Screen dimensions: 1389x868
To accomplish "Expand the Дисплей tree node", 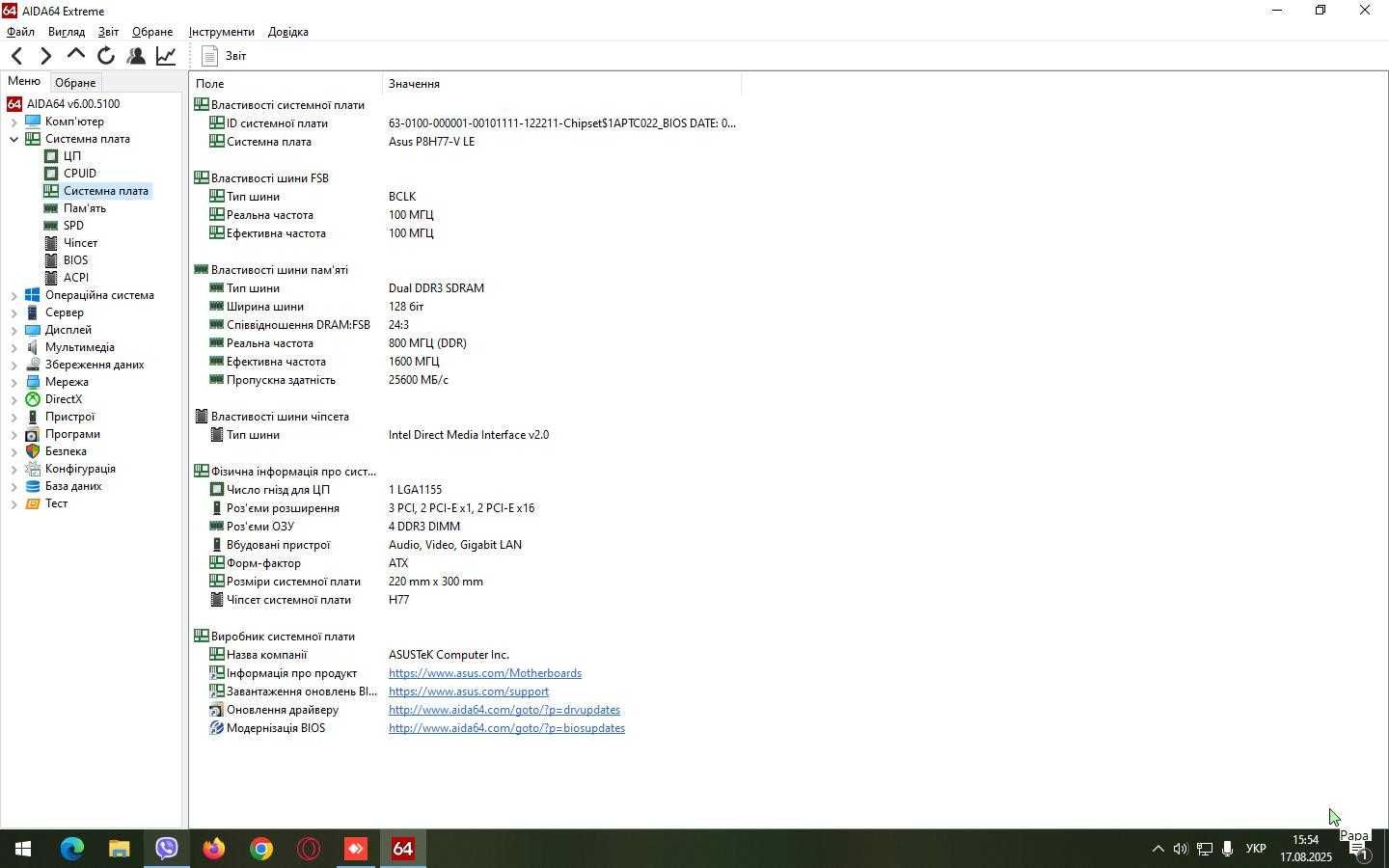I will 14,330.
